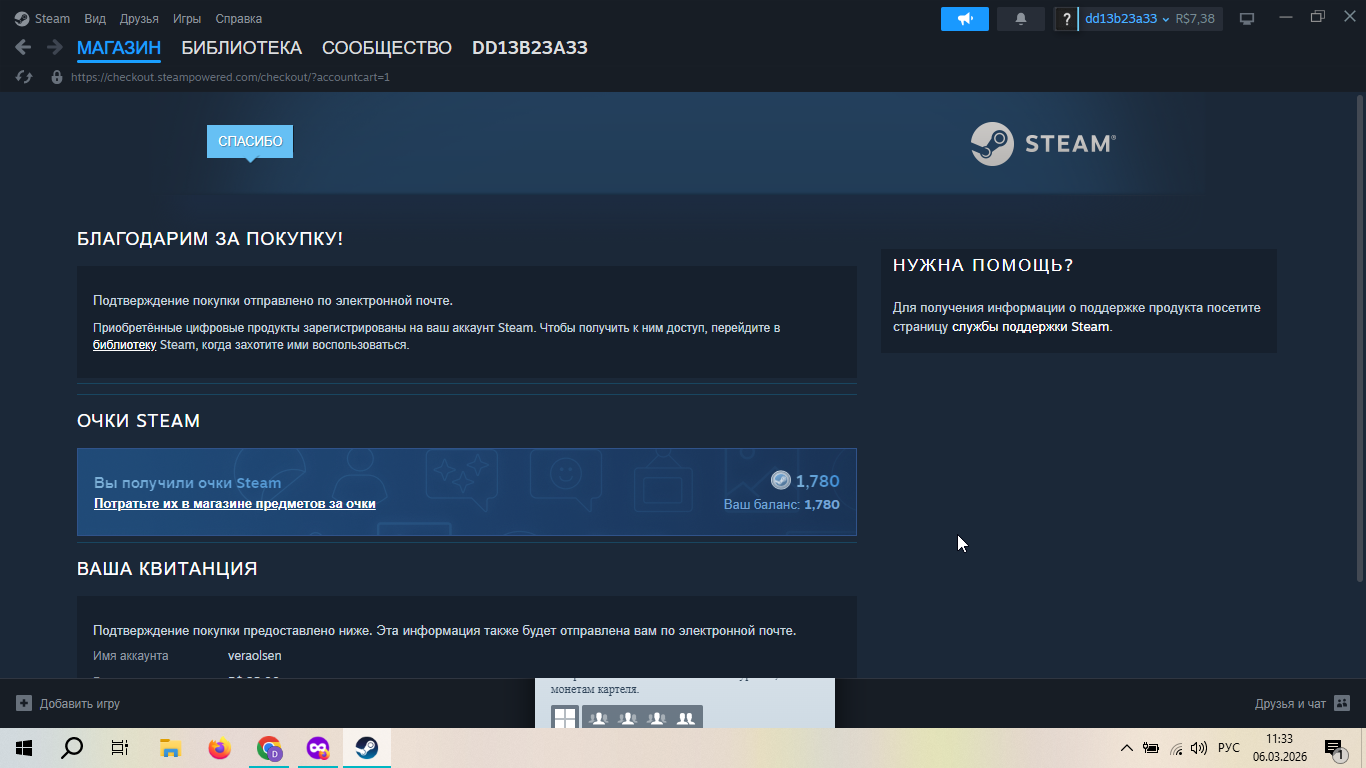Click the Windows Start button
The image size is (1366, 768).
[24, 748]
